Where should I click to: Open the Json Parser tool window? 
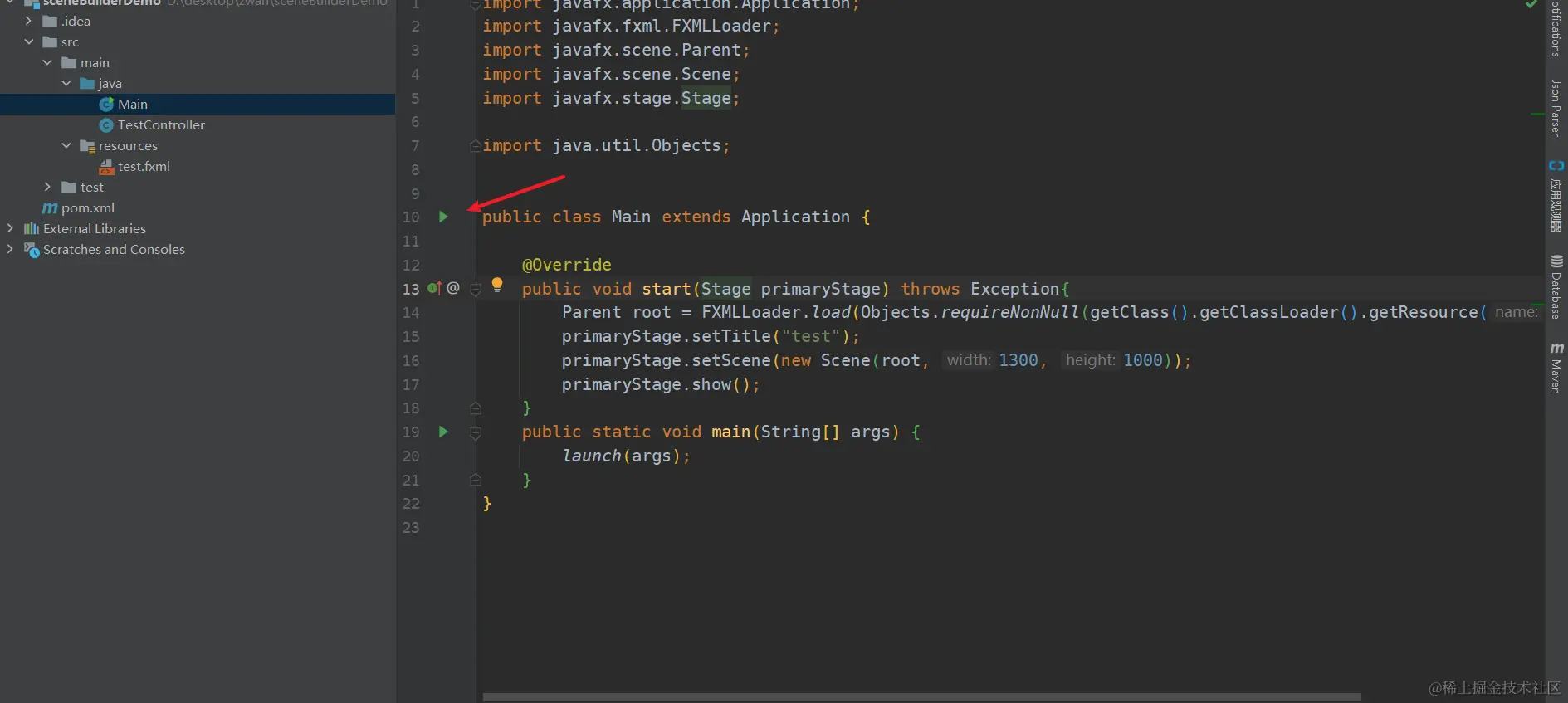point(1556,108)
